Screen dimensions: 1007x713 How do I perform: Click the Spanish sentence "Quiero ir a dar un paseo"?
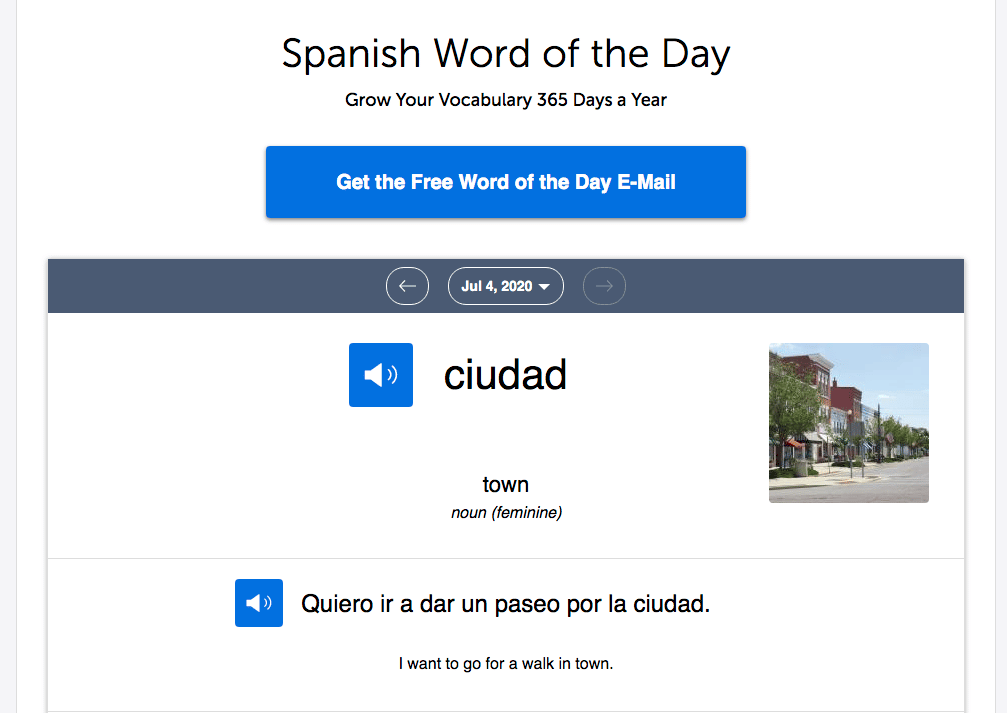click(x=505, y=604)
